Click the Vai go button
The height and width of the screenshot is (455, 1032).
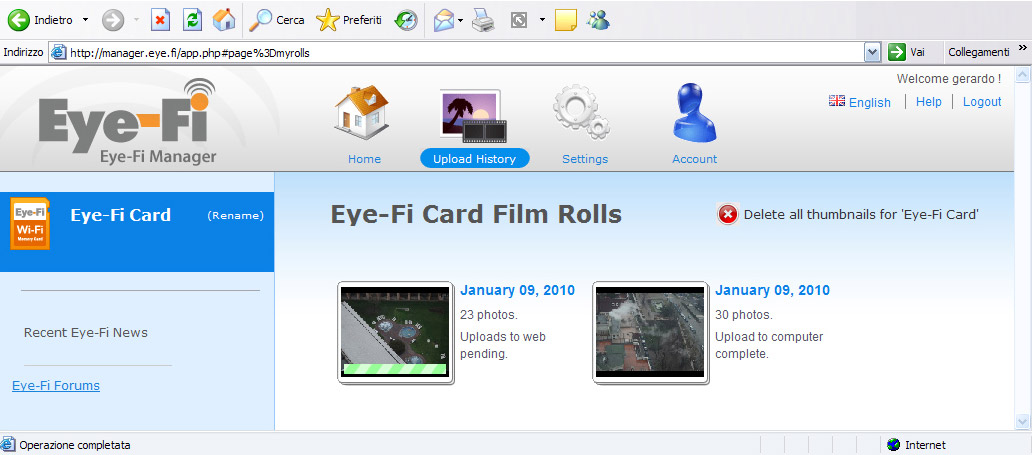click(907, 53)
